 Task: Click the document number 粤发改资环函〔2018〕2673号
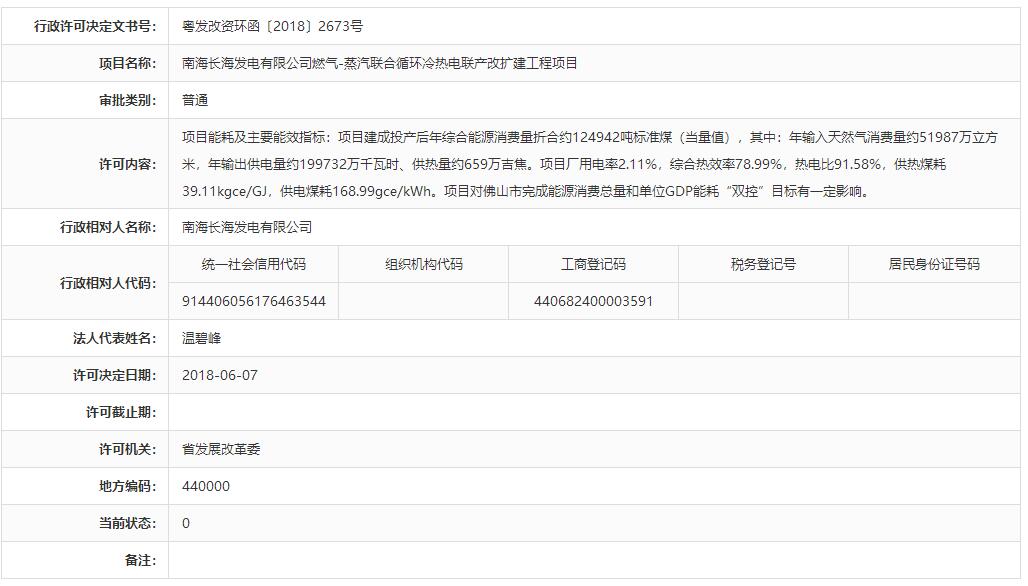(x=272, y=27)
